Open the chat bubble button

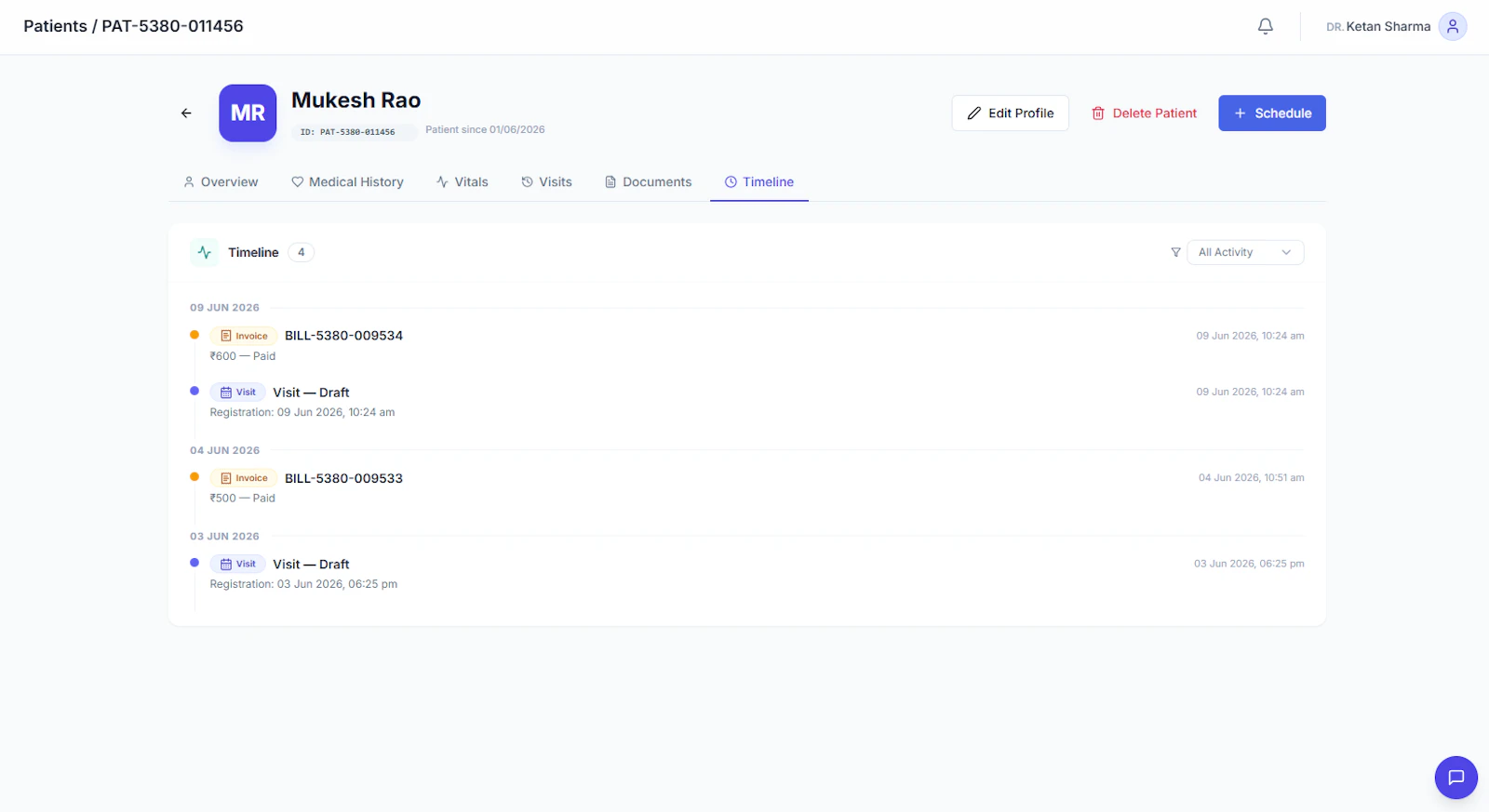coord(1456,778)
